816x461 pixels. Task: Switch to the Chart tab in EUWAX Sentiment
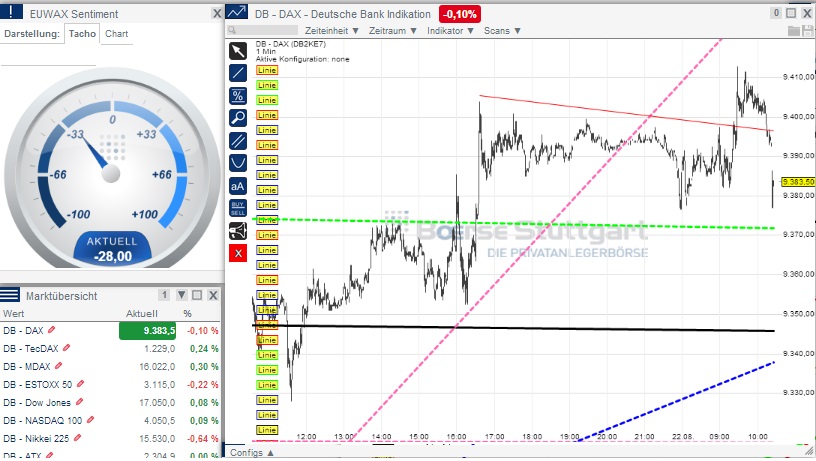pos(117,34)
